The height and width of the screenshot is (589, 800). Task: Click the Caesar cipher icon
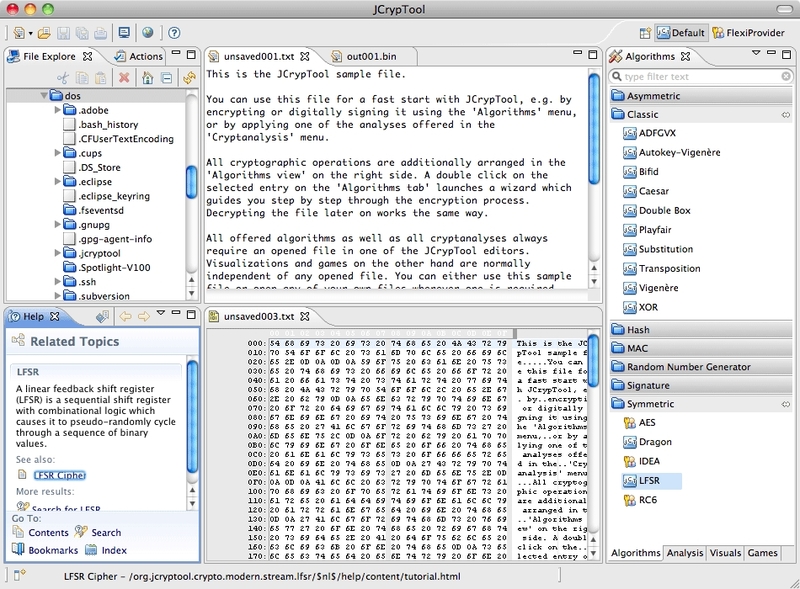pyautogui.click(x=630, y=191)
